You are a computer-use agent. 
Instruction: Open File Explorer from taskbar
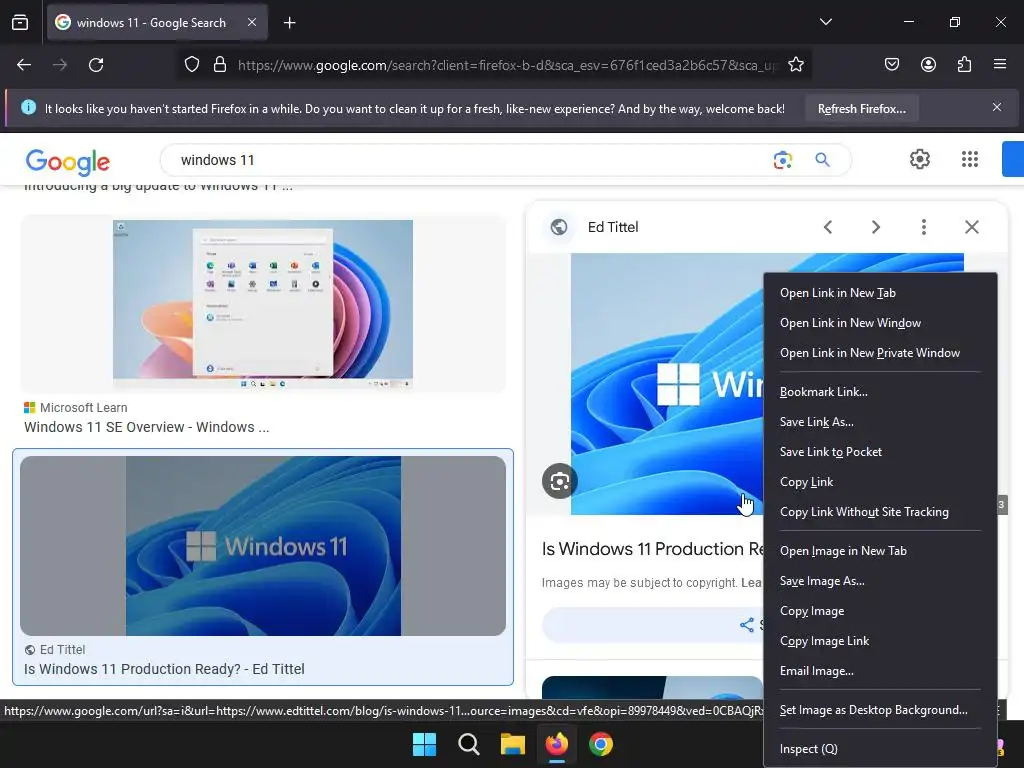click(513, 744)
